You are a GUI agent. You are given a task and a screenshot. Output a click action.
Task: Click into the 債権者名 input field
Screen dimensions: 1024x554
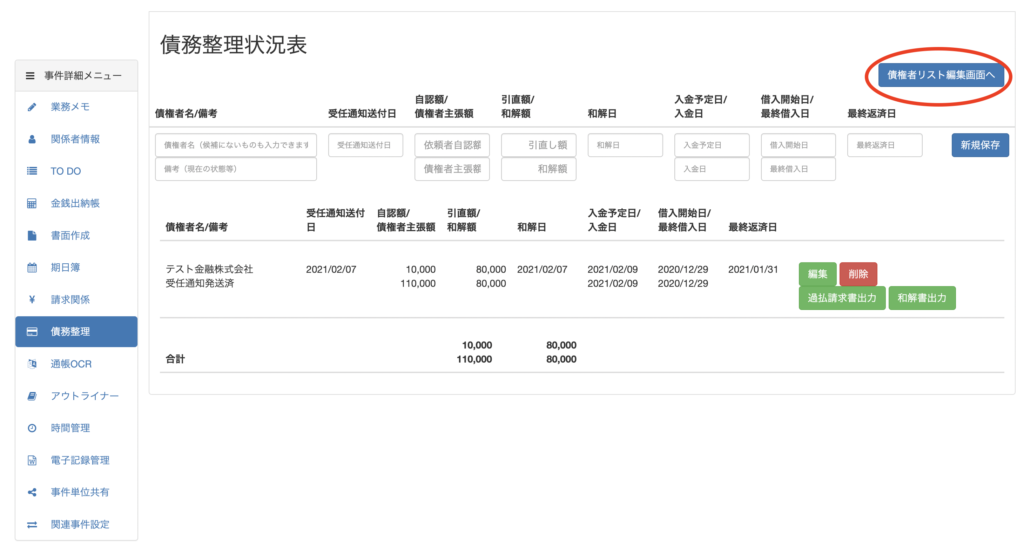point(236,145)
